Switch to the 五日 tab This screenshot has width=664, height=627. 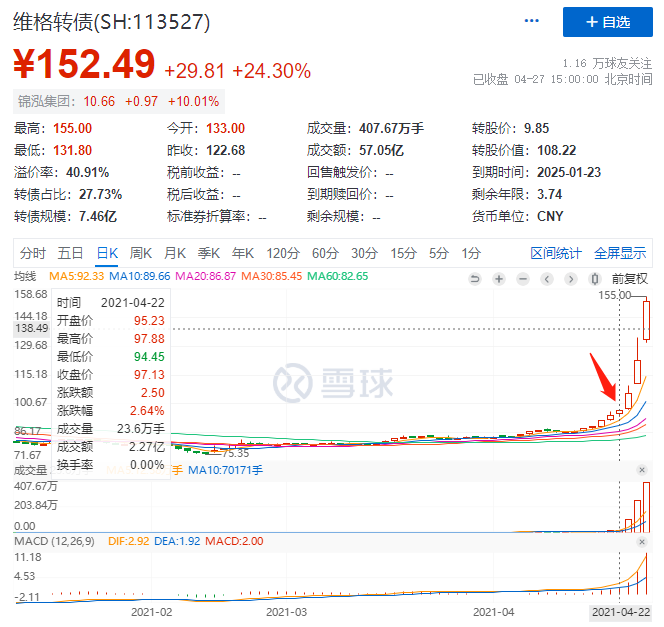click(x=70, y=253)
